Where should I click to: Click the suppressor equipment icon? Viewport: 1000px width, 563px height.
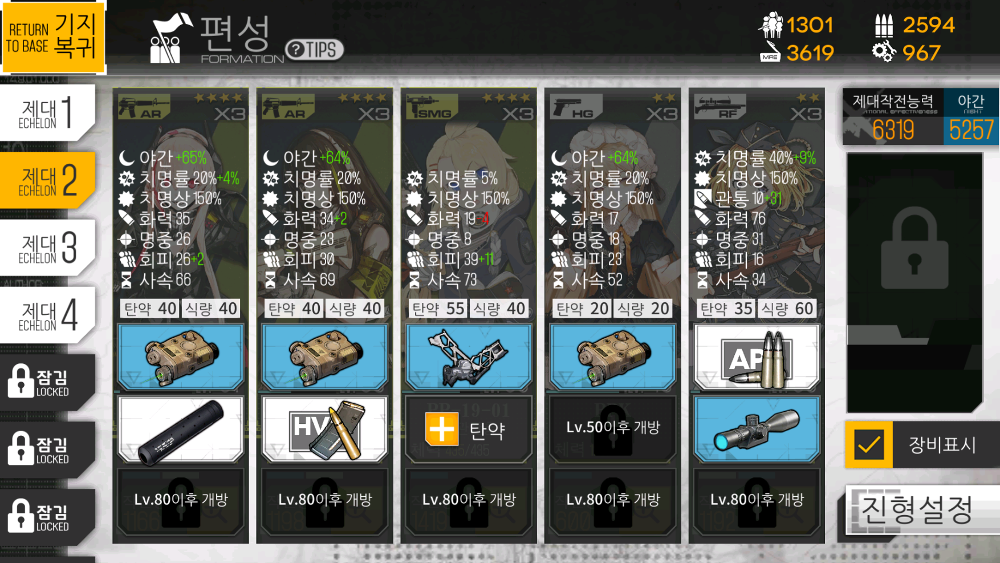click(x=180, y=430)
